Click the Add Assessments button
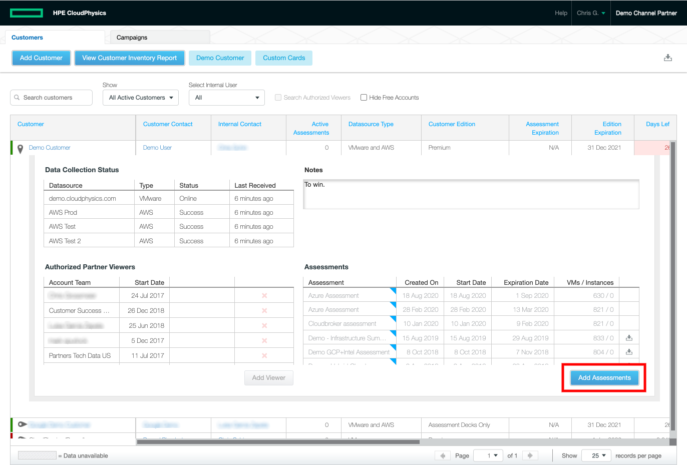This screenshot has width=687, height=465. click(604, 377)
